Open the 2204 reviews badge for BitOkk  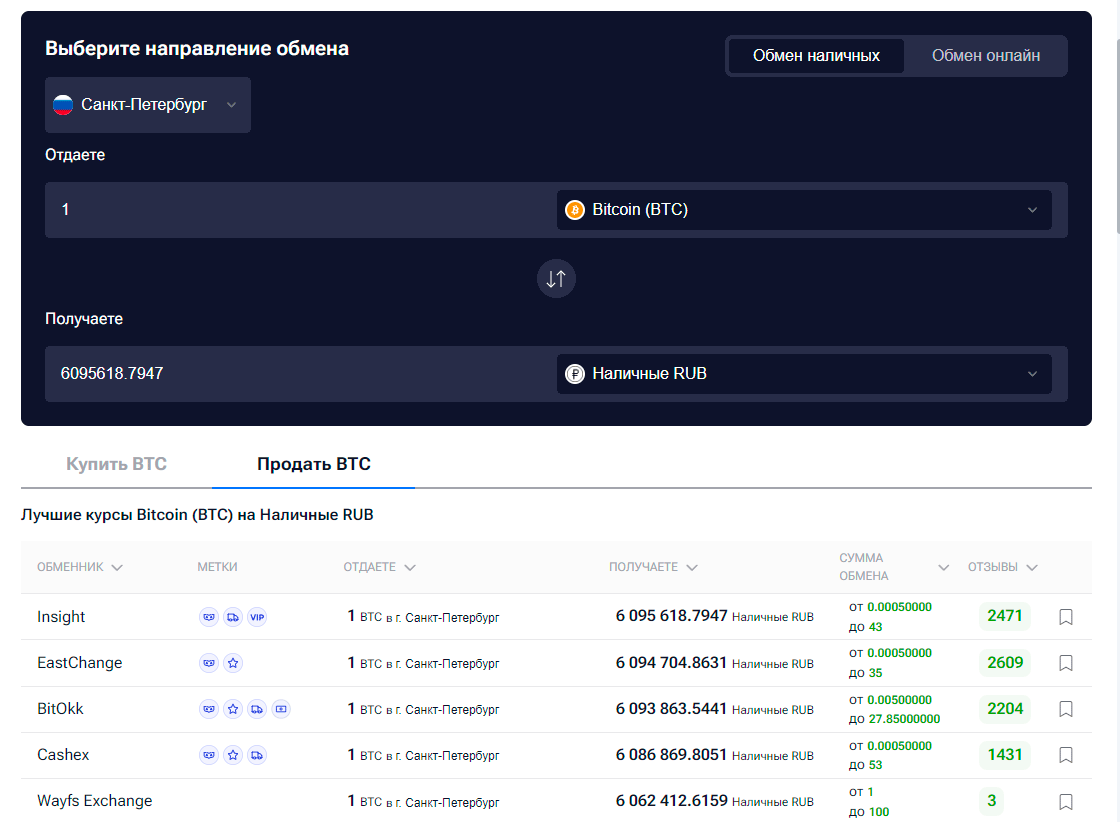tap(1004, 708)
